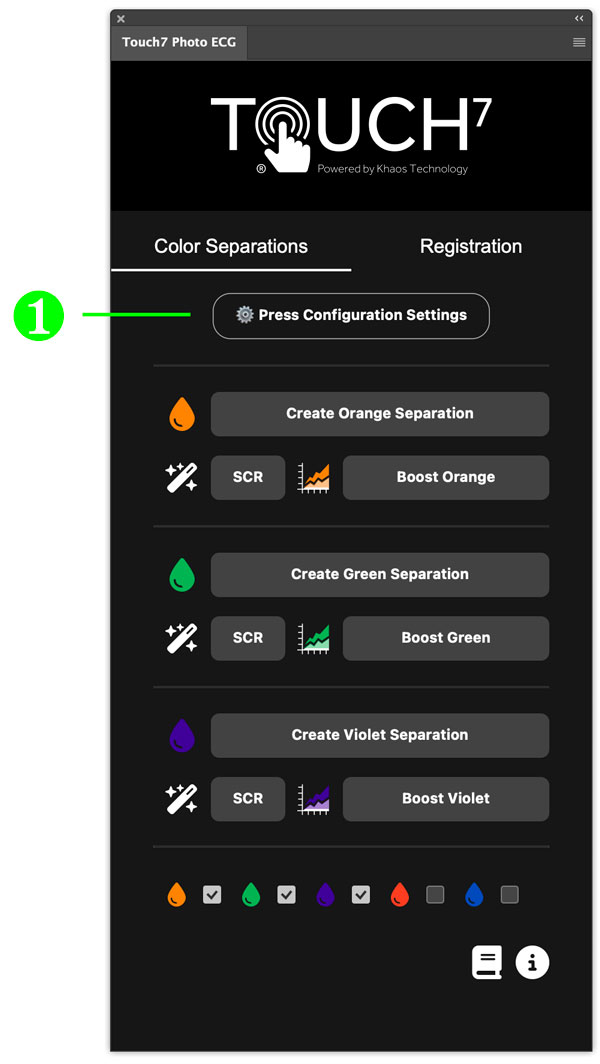Uncheck the orange ink checkbox

coord(212,895)
